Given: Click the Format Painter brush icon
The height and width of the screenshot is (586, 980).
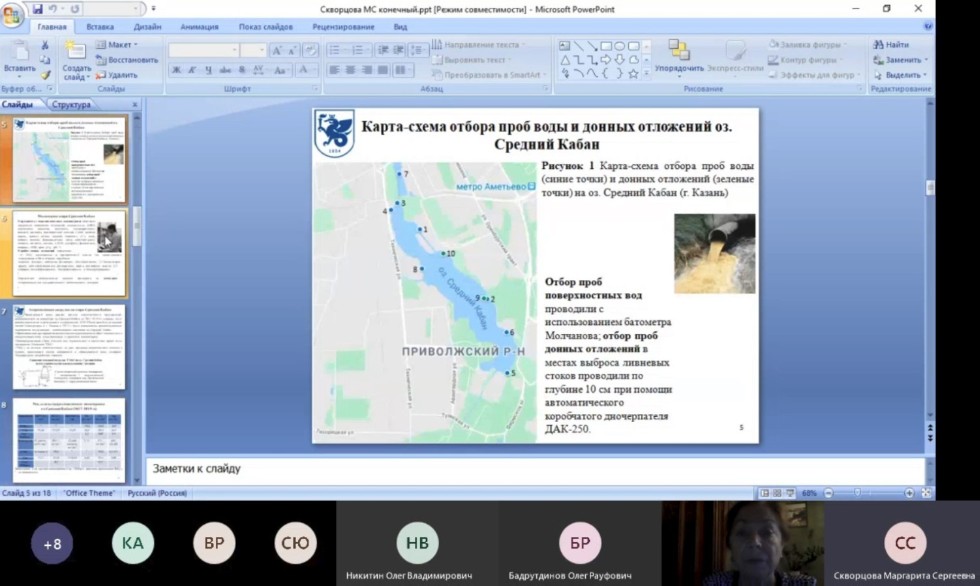Looking at the screenshot, I should (x=45, y=73).
